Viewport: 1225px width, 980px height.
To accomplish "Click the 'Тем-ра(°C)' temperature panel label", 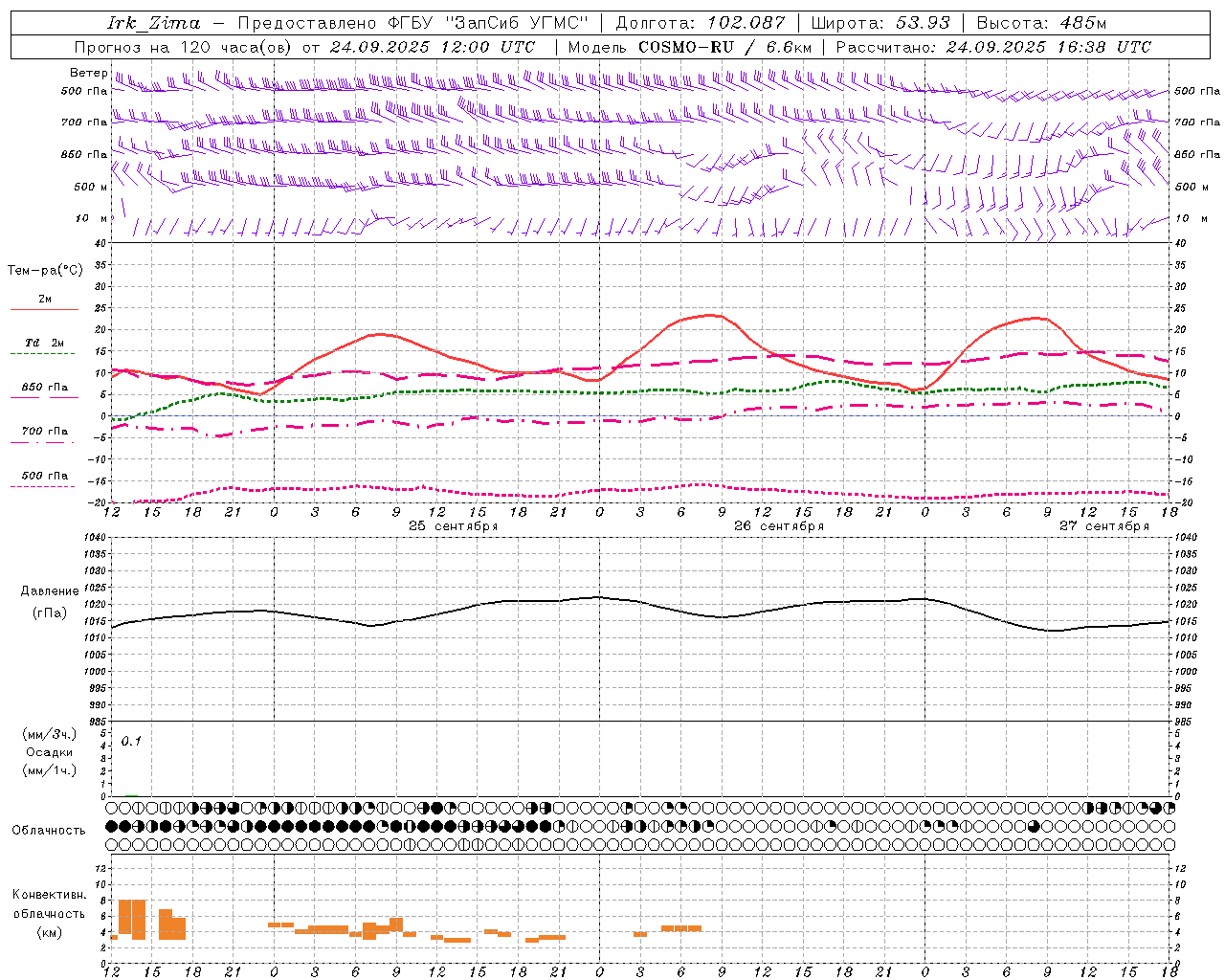I will pos(45,270).
